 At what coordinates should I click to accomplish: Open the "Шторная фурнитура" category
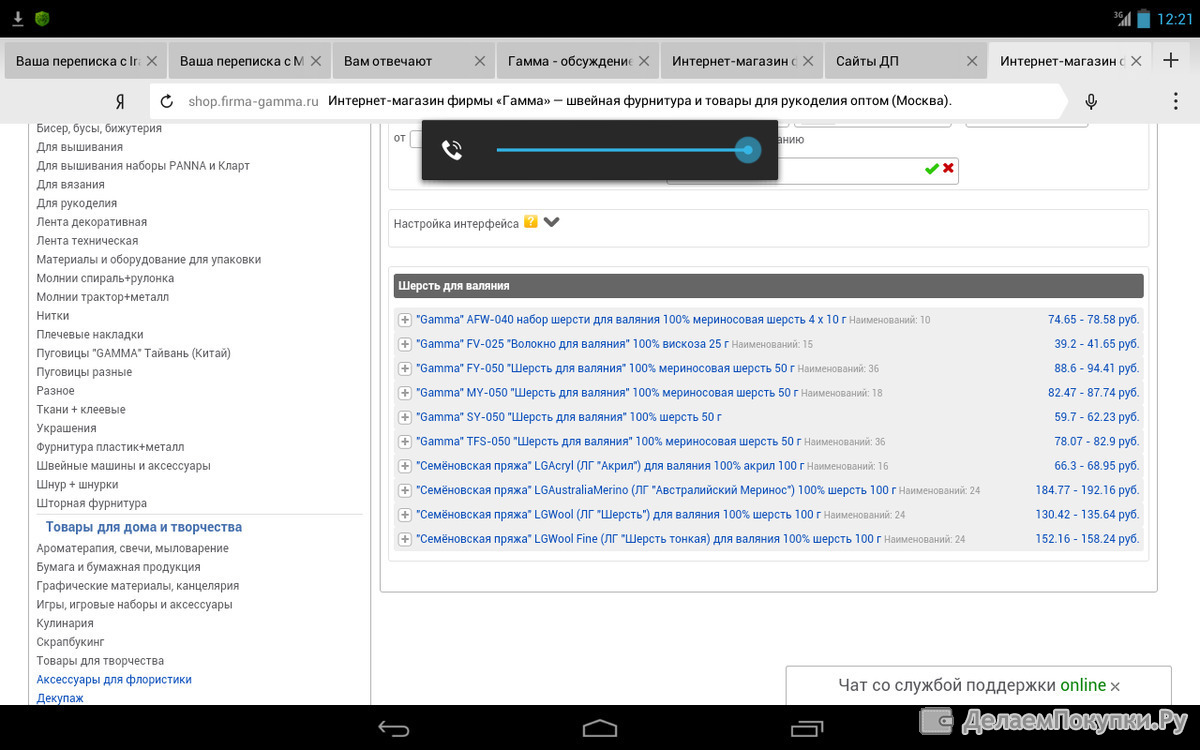pyautogui.click(x=92, y=503)
